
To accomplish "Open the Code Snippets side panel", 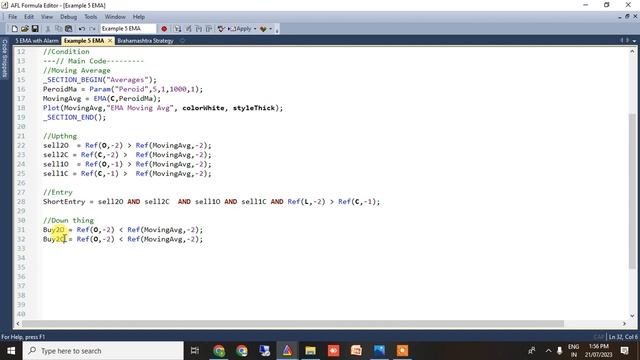I will (4, 58).
